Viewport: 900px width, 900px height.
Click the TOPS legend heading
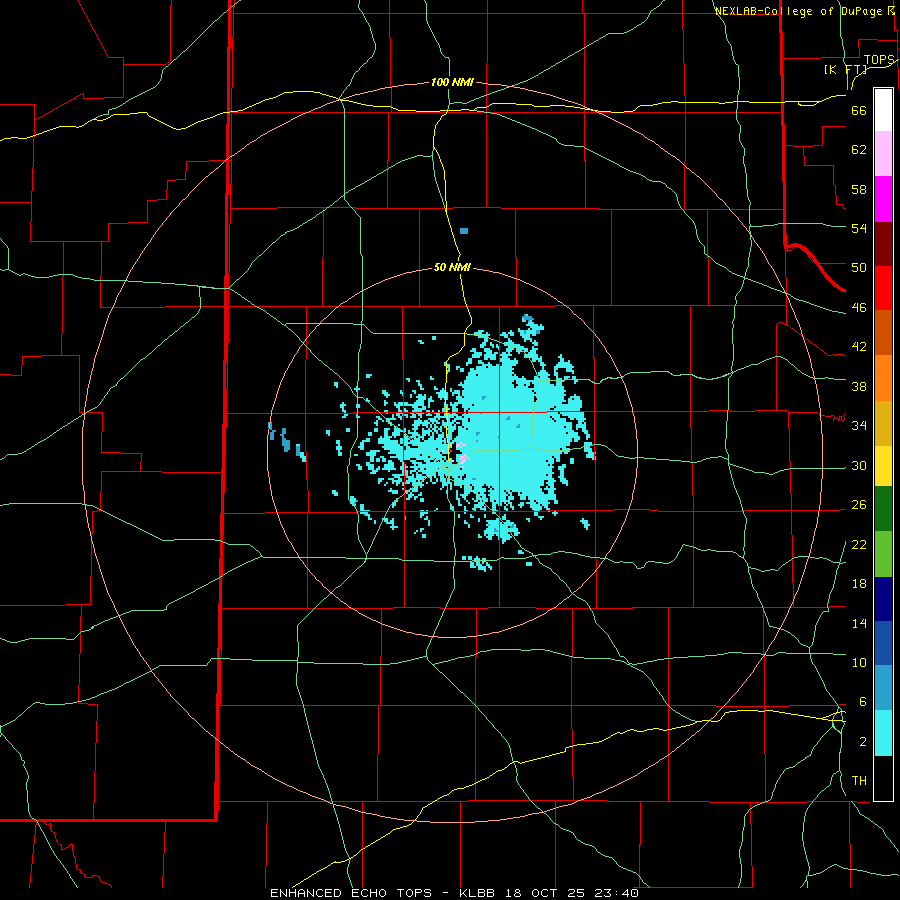click(879, 60)
